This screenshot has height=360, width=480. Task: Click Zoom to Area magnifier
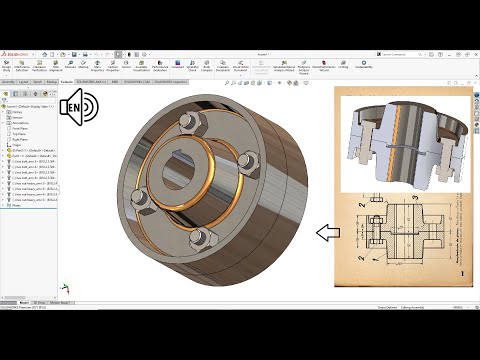pos(233,83)
